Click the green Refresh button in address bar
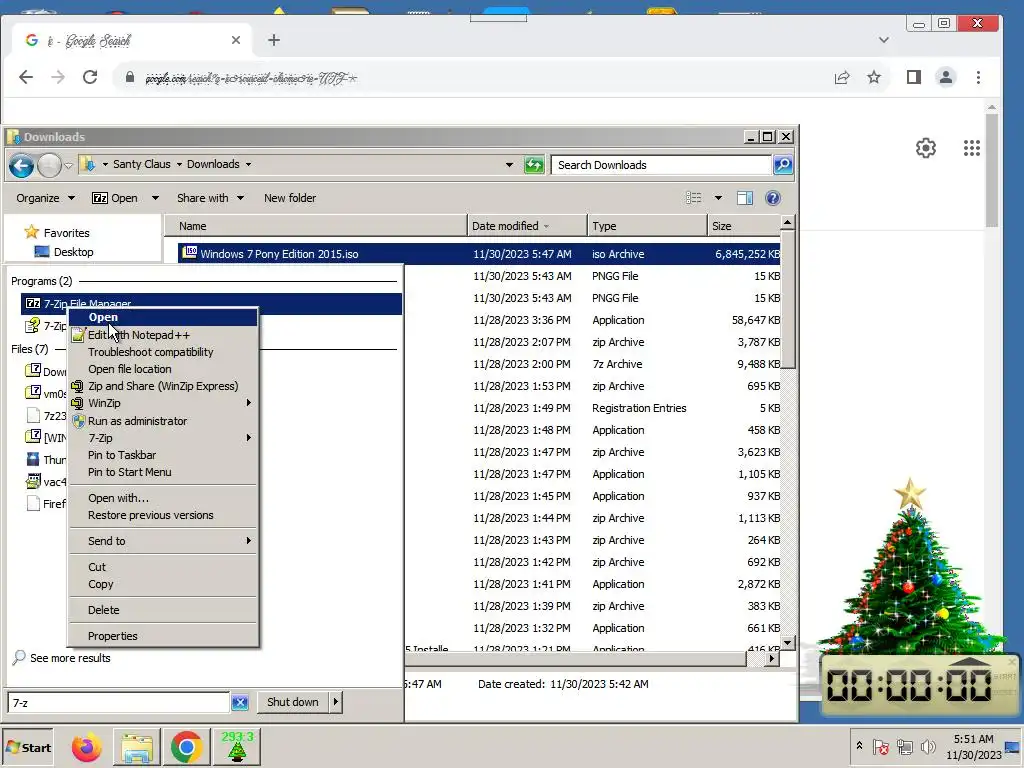Screen dimensions: 1024x768 [534, 165]
